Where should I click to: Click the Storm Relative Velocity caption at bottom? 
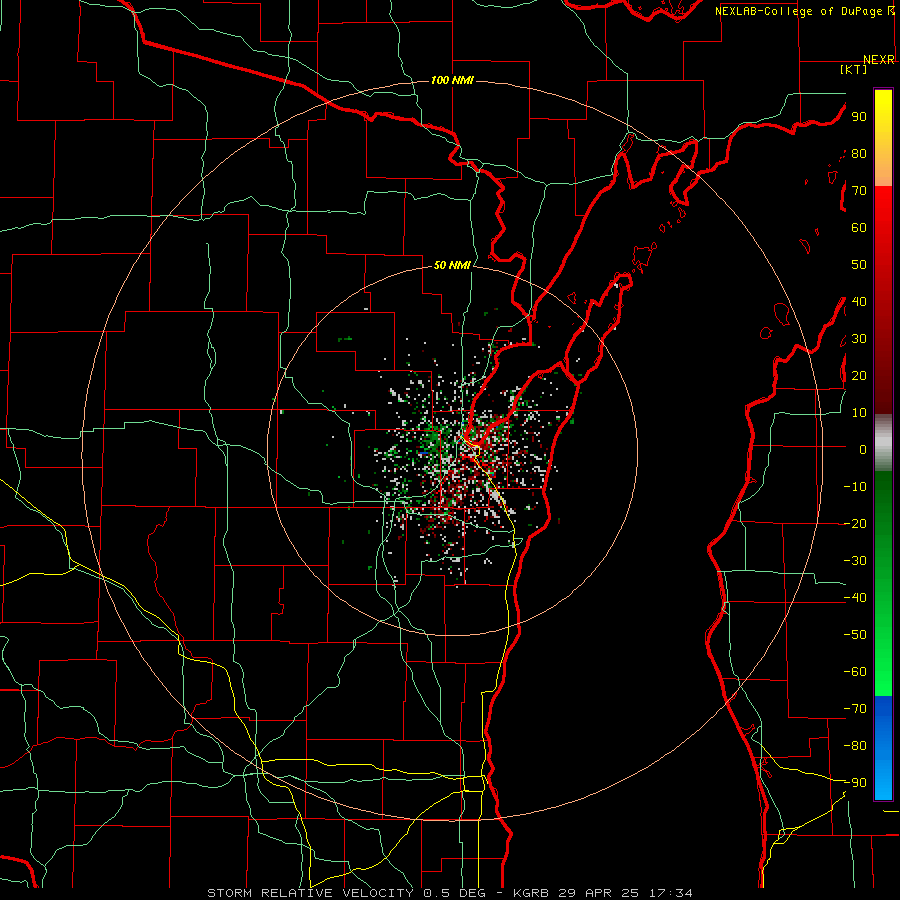(x=450, y=893)
